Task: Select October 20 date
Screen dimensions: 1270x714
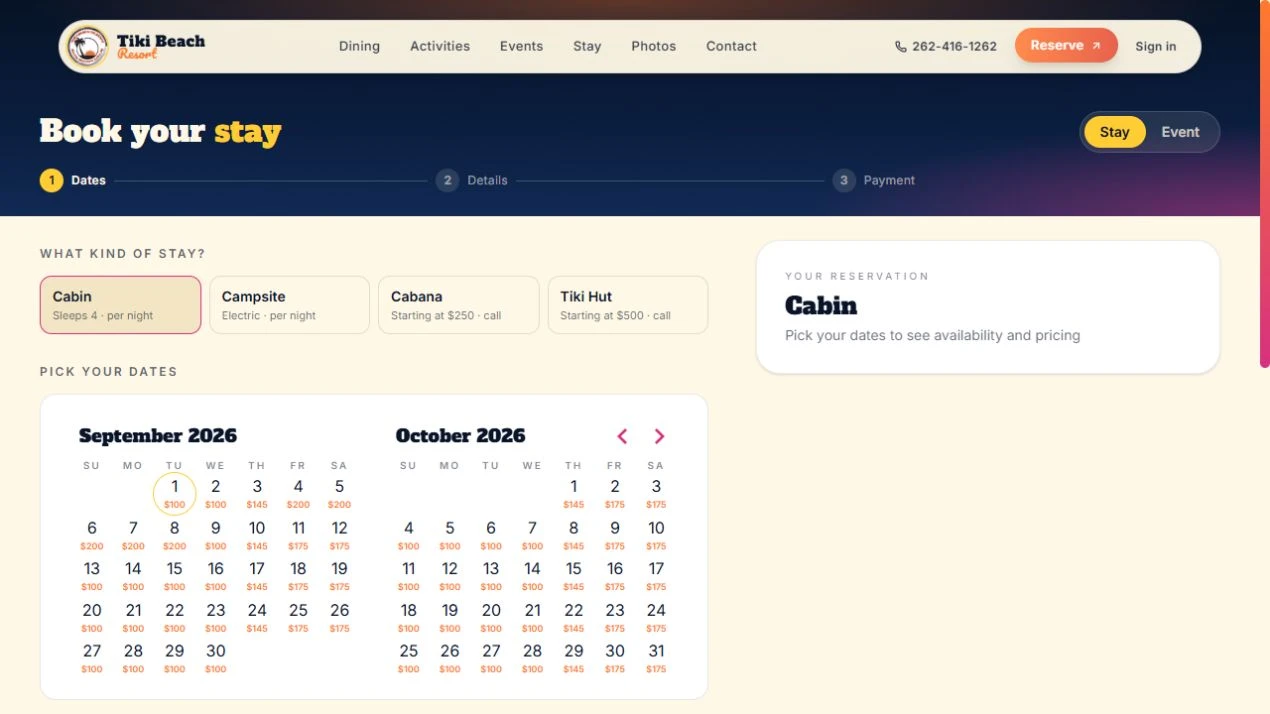Action: pos(491,617)
